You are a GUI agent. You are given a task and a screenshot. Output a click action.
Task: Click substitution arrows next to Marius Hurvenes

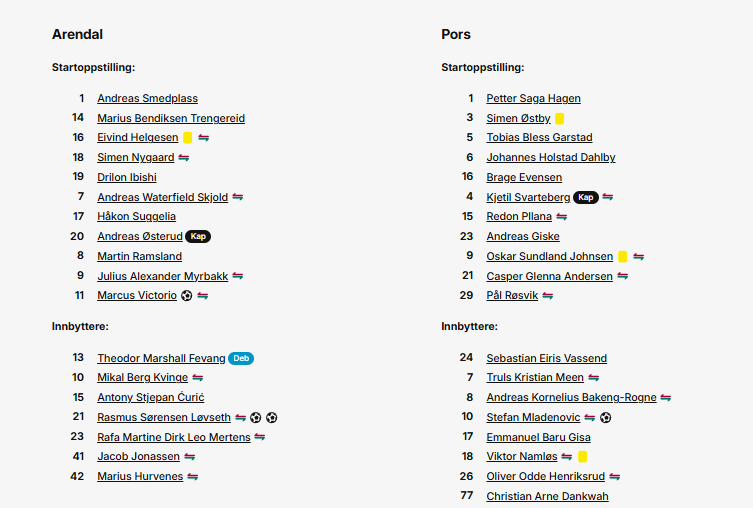click(x=193, y=477)
